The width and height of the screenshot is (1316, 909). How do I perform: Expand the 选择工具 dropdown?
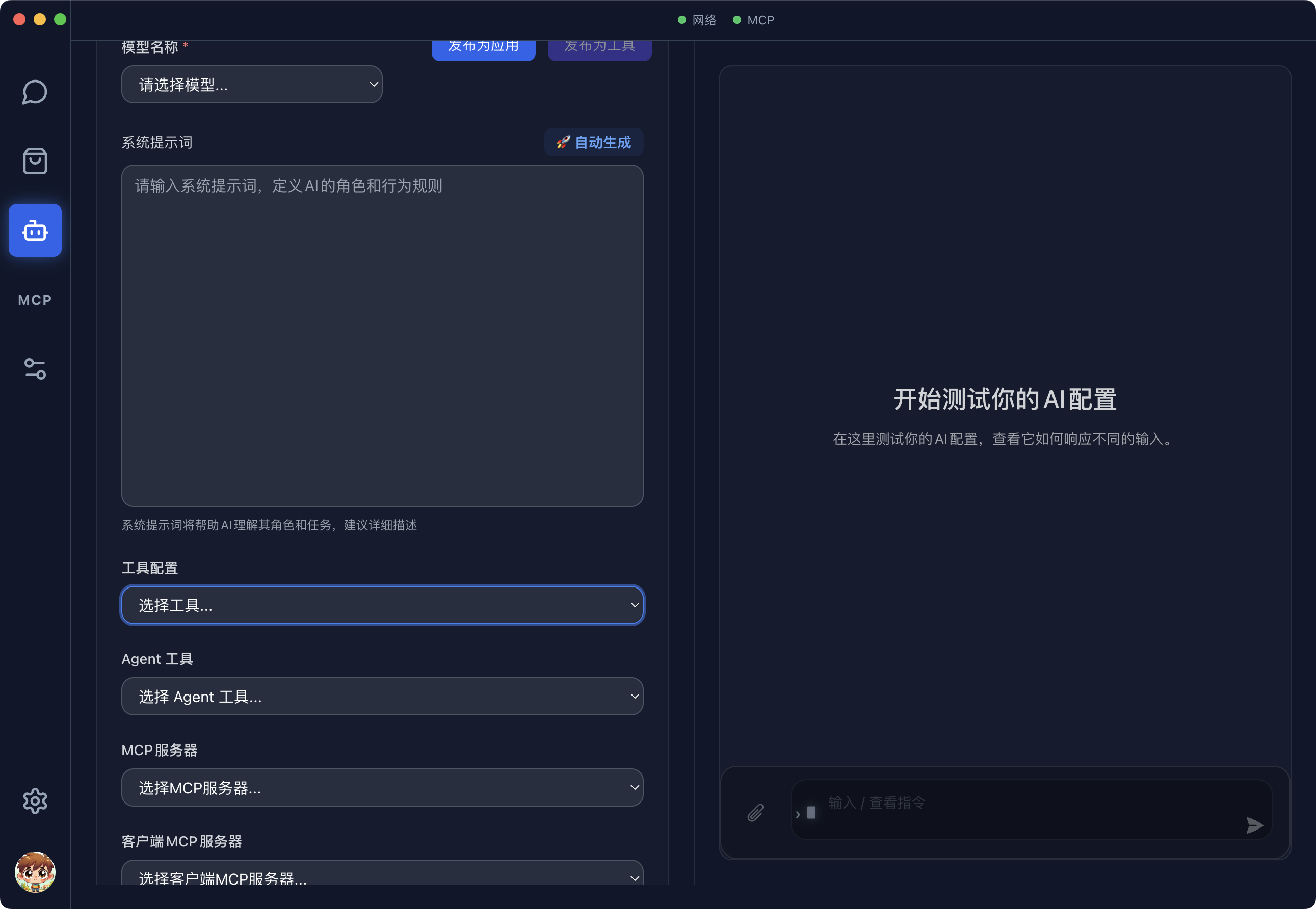coord(382,605)
